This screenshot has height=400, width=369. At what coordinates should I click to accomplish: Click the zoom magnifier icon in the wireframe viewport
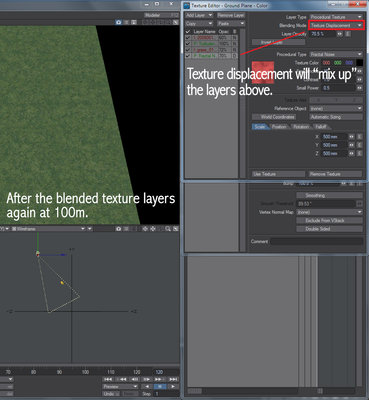(168, 229)
